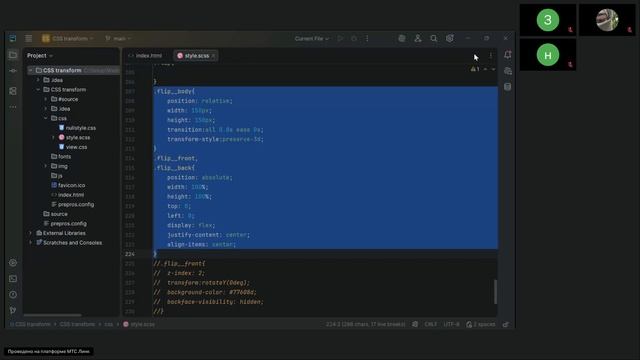Screen dimensions: 640x360
Task: Expand Scratches and Consoles node
Action: tap(31, 242)
